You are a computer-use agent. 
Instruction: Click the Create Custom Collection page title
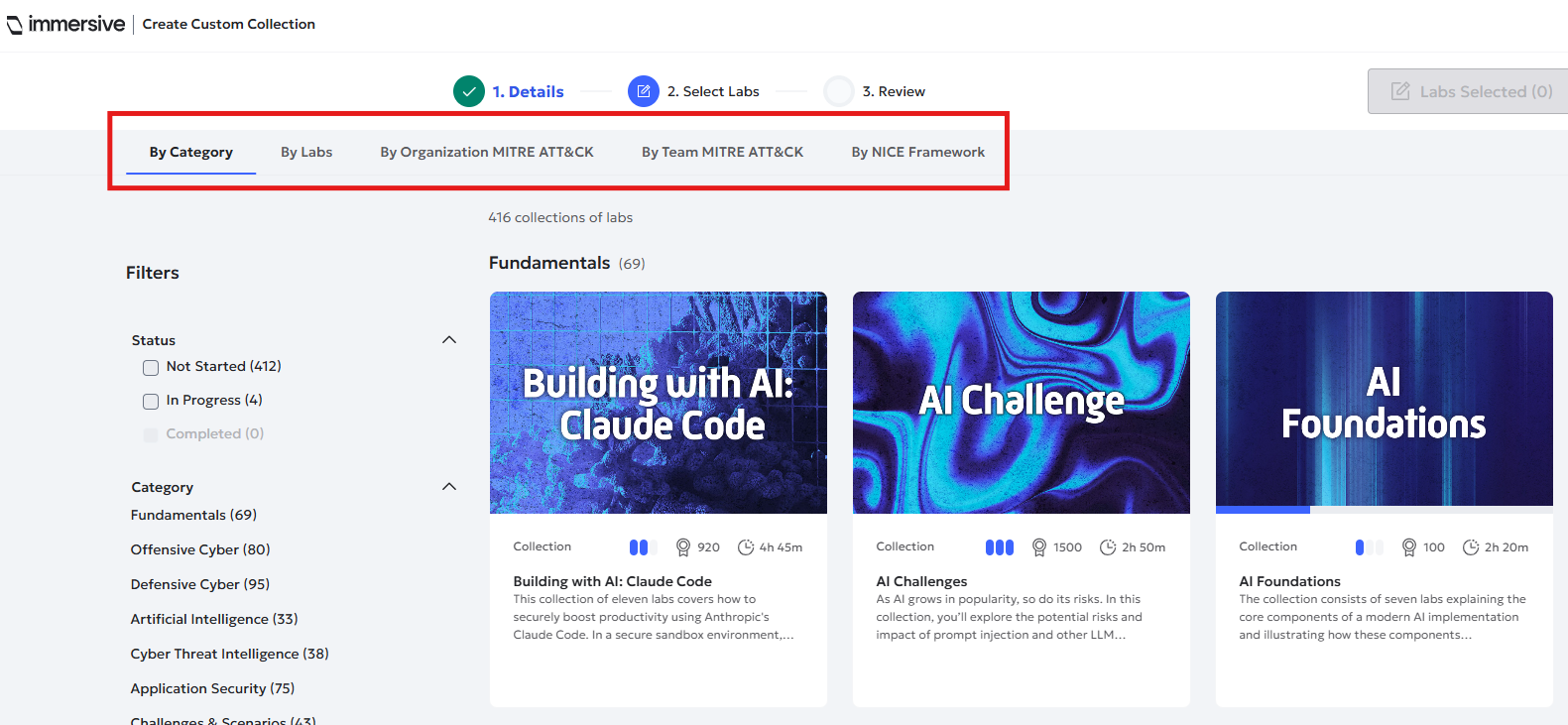[x=229, y=24]
